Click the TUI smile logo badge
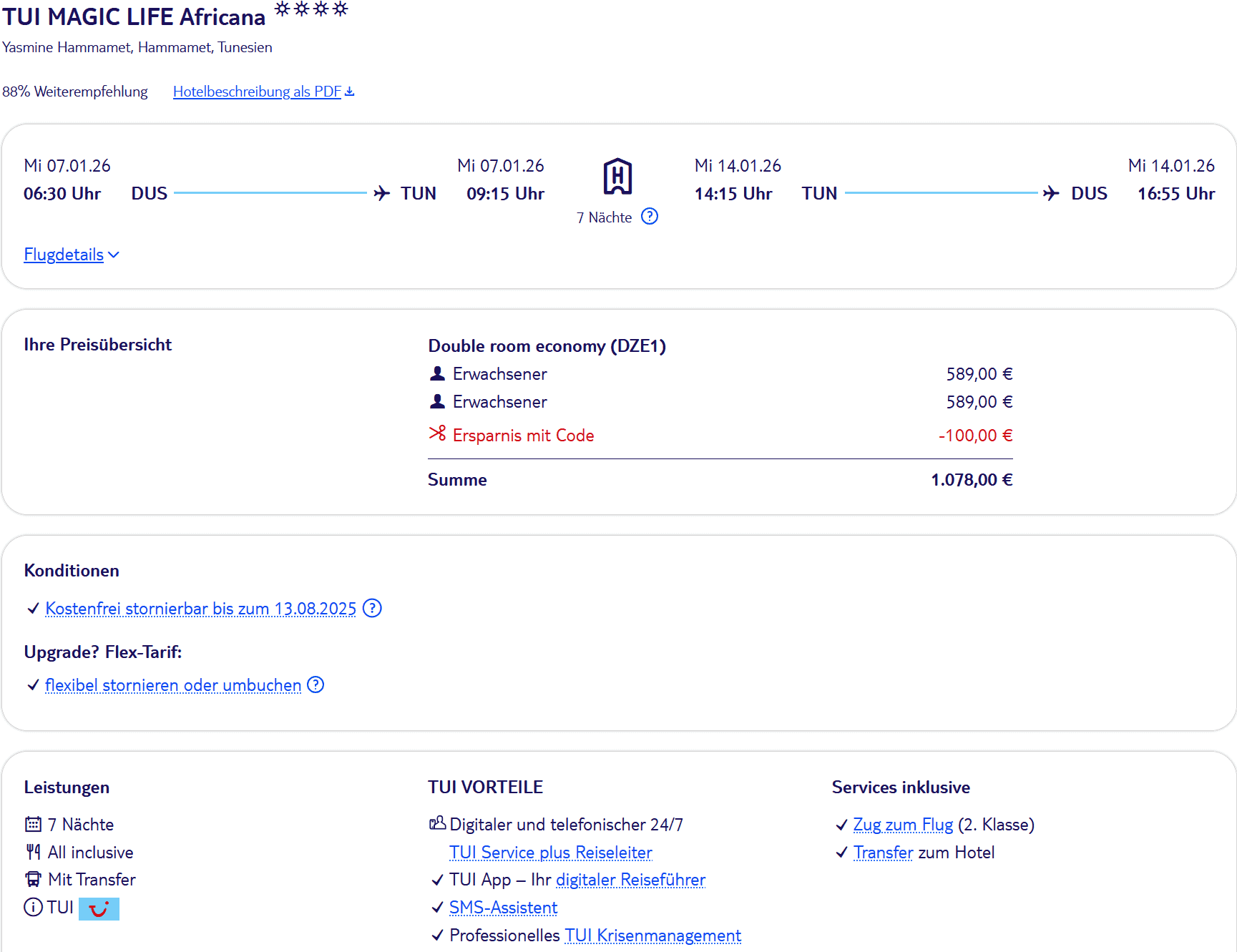The width and height of the screenshot is (1237, 952). click(x=99, y=908)
